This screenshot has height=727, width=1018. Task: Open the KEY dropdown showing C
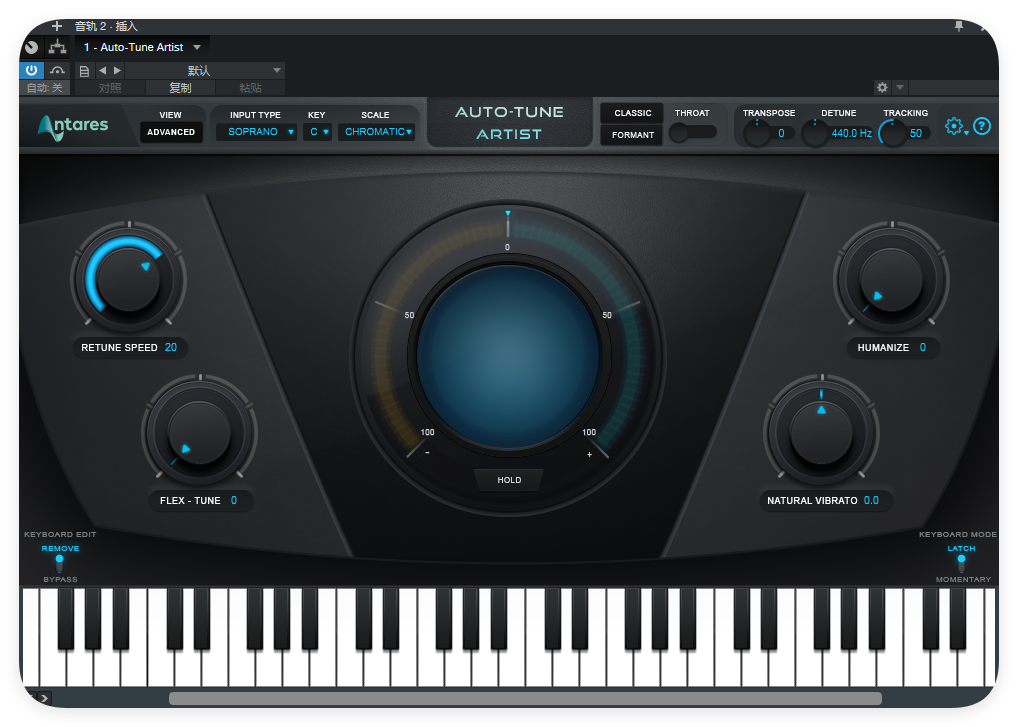click(317, 132)
